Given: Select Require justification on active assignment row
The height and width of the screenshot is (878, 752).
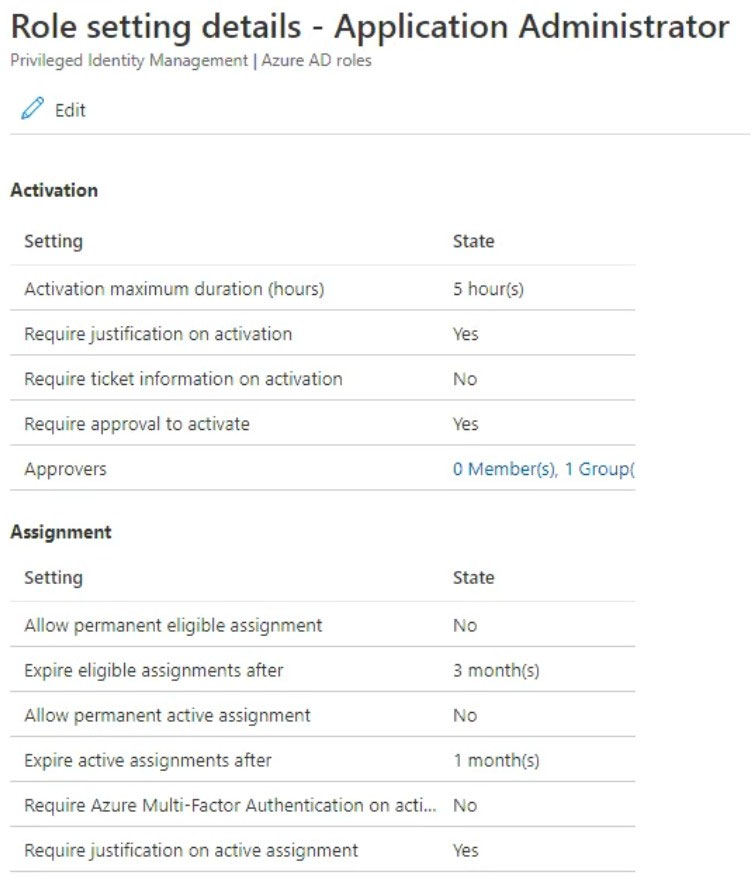Looking at the screenshot, I should pos(323,850).
